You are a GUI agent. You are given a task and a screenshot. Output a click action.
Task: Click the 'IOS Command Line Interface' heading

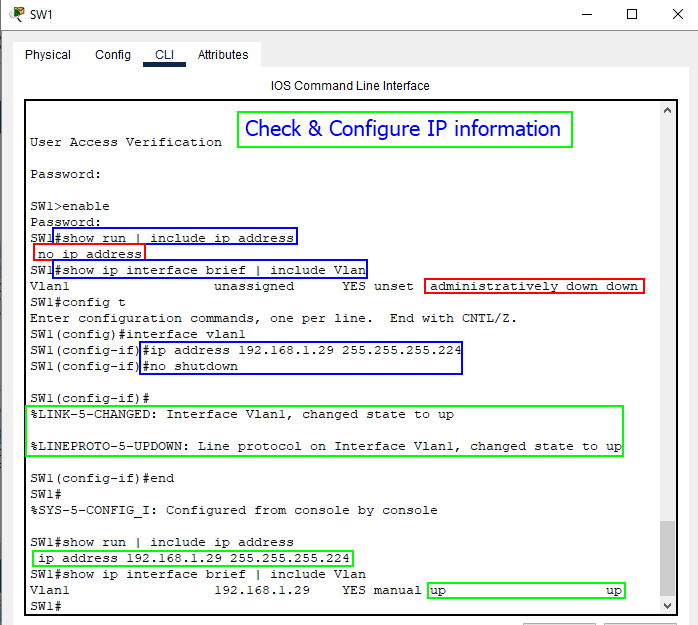(350, 85)
